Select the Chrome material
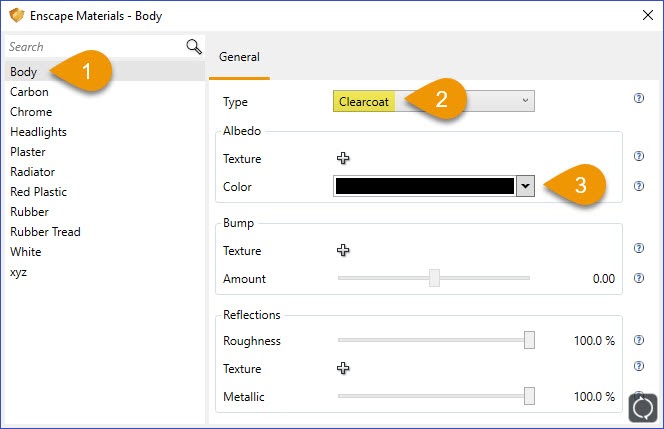 (x=31, y=112)
